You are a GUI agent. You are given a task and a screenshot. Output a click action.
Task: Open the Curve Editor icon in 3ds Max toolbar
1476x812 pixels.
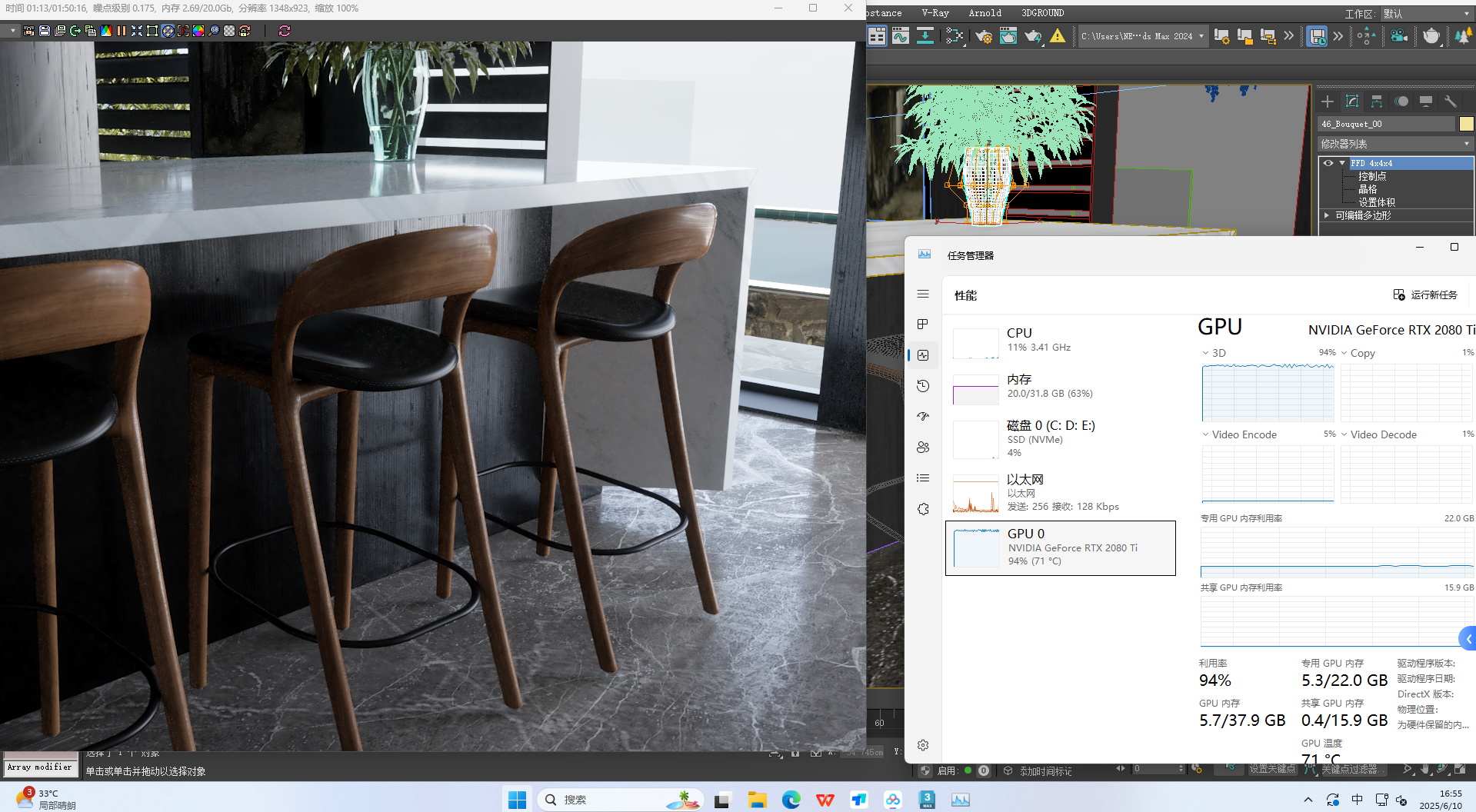(901, 36)
